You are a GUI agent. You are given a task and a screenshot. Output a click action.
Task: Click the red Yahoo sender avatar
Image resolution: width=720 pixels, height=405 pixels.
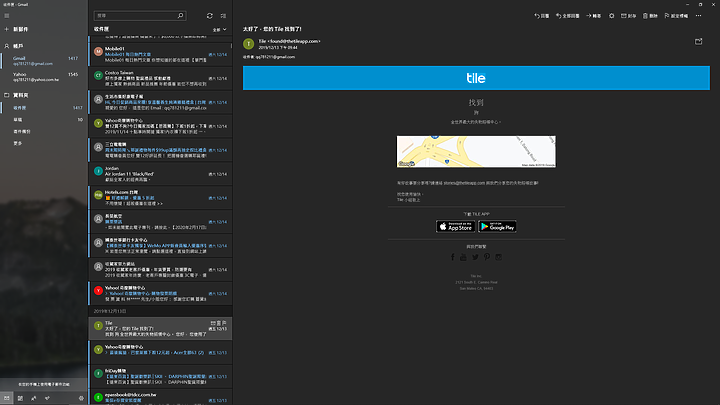[98, 290]
